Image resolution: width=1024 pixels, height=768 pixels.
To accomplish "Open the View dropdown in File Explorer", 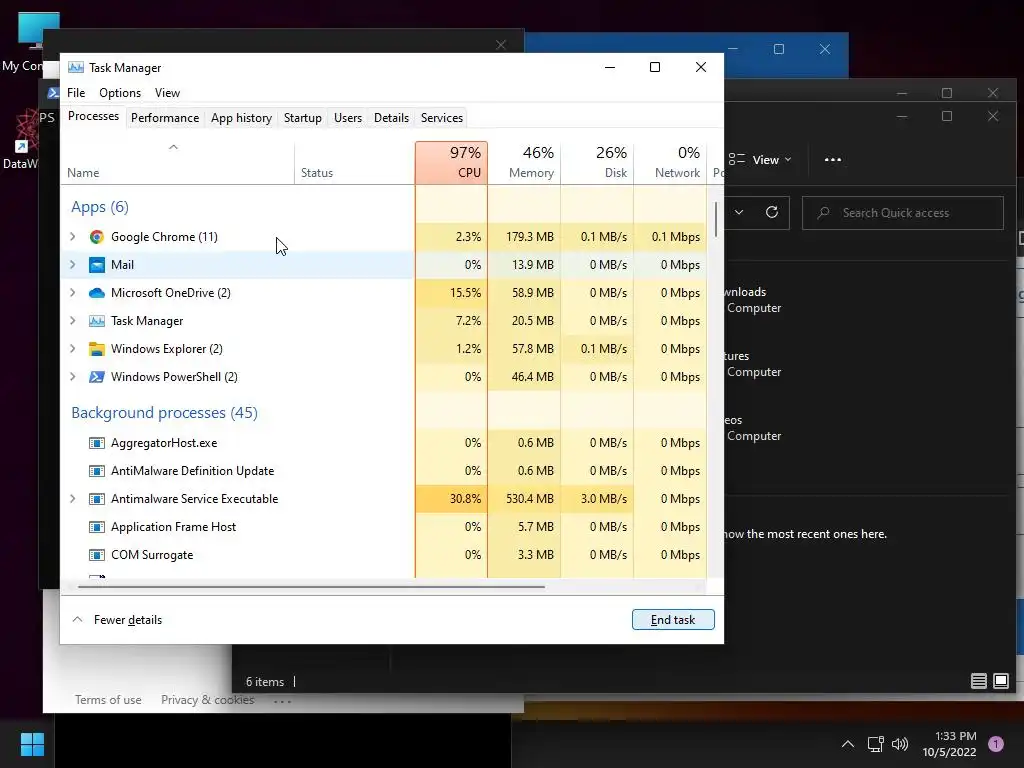I will pos(760,160).
